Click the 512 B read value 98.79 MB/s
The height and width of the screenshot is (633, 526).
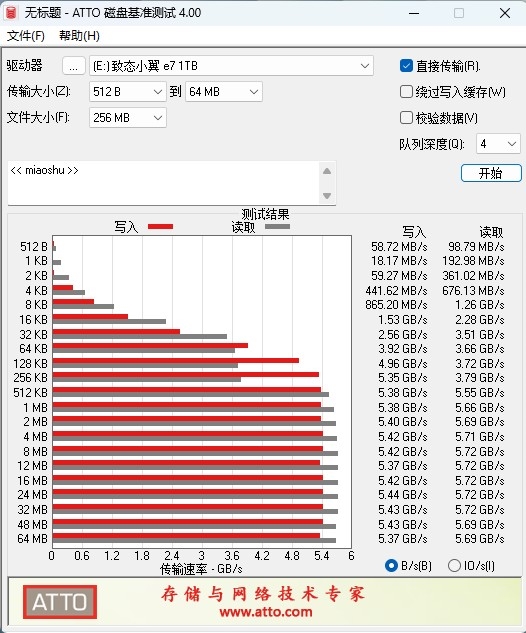point(476,247)
